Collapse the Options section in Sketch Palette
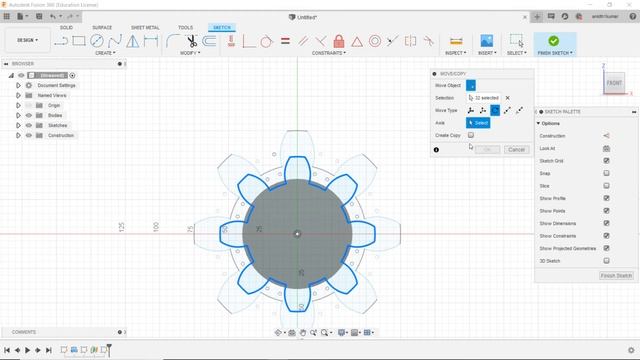 (538, 123)
